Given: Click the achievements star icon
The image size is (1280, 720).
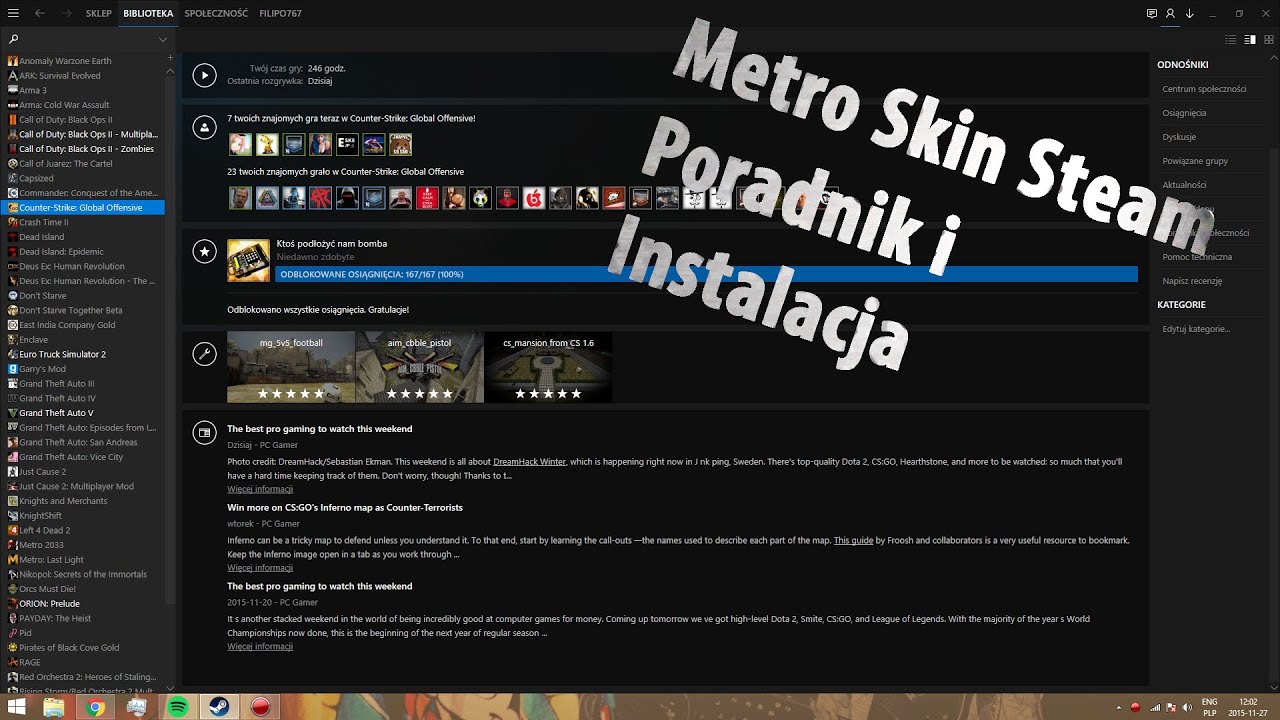Looking at the screenshot, I should [x=204, y=251].
